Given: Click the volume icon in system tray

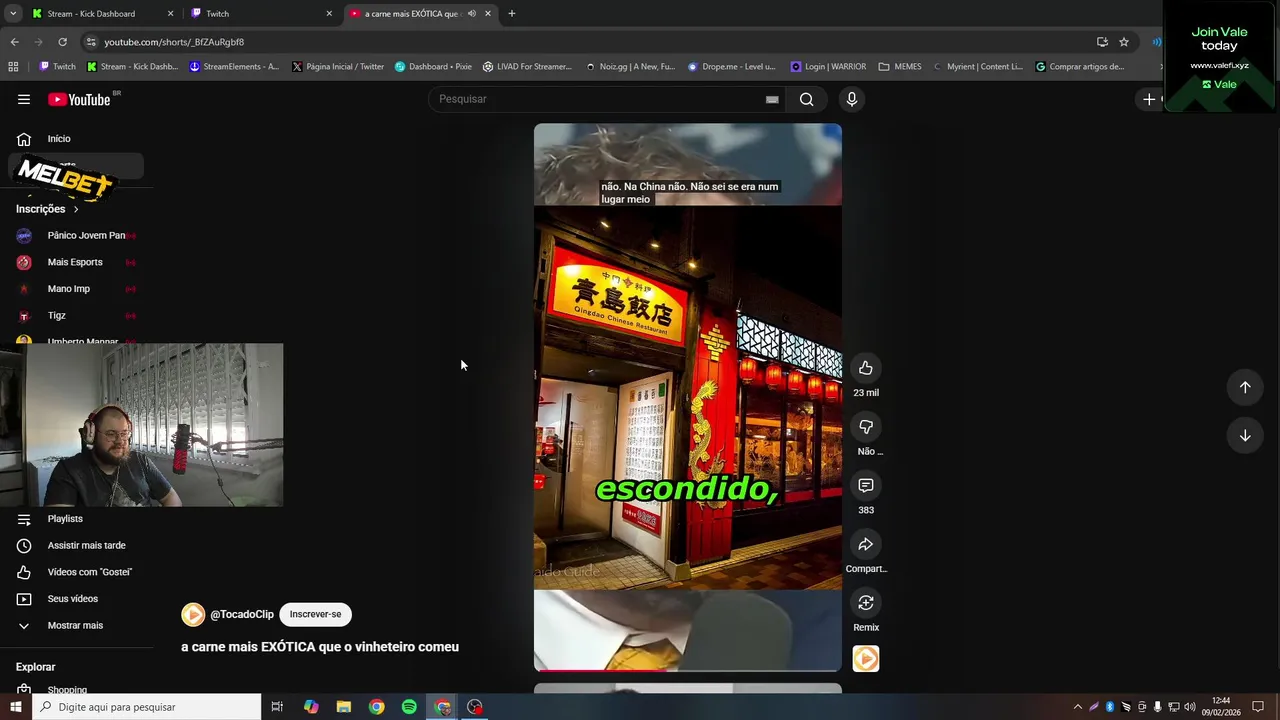Looking at the screenshot, I should click(1189, 707).
